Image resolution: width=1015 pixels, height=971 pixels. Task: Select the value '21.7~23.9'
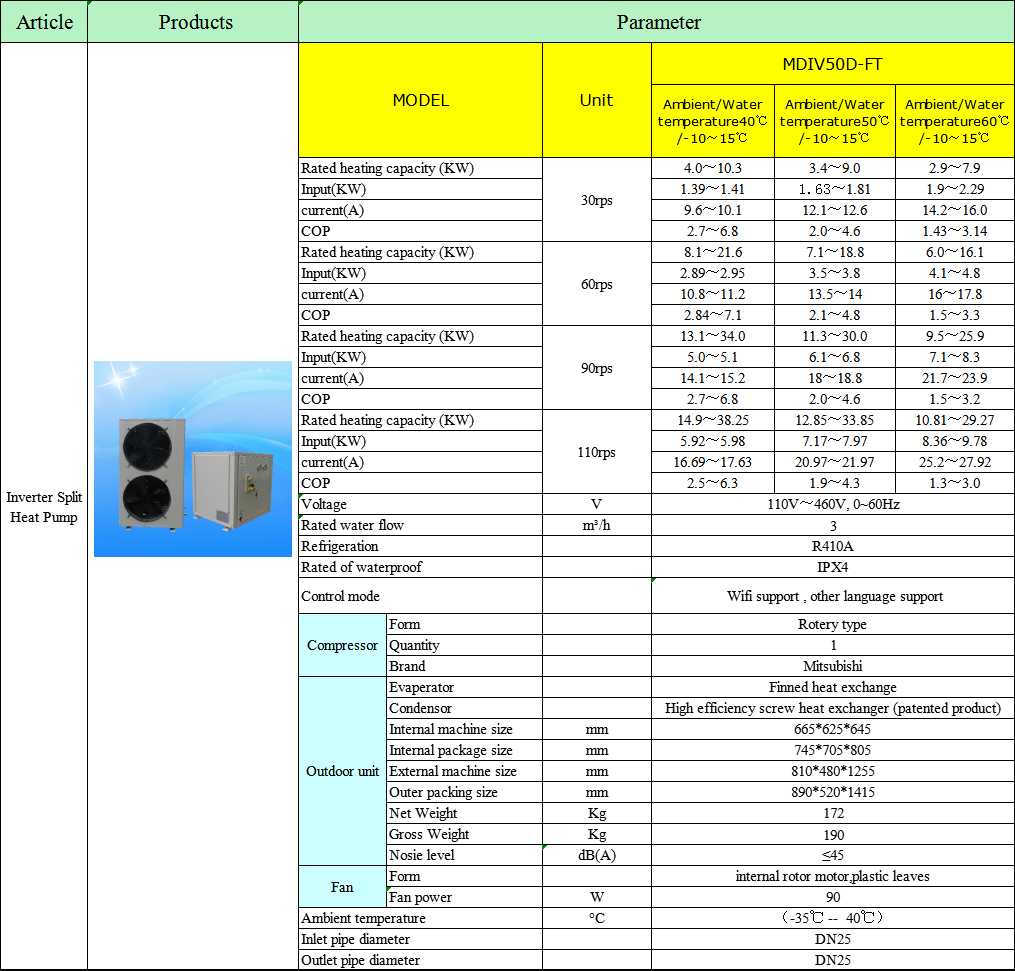click(955, 378)
